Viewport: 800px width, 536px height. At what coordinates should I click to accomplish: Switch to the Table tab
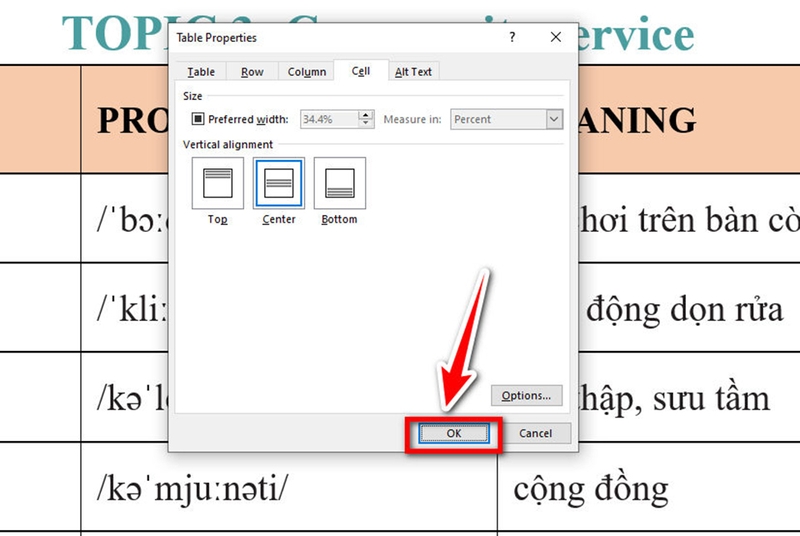click(201, 72)
